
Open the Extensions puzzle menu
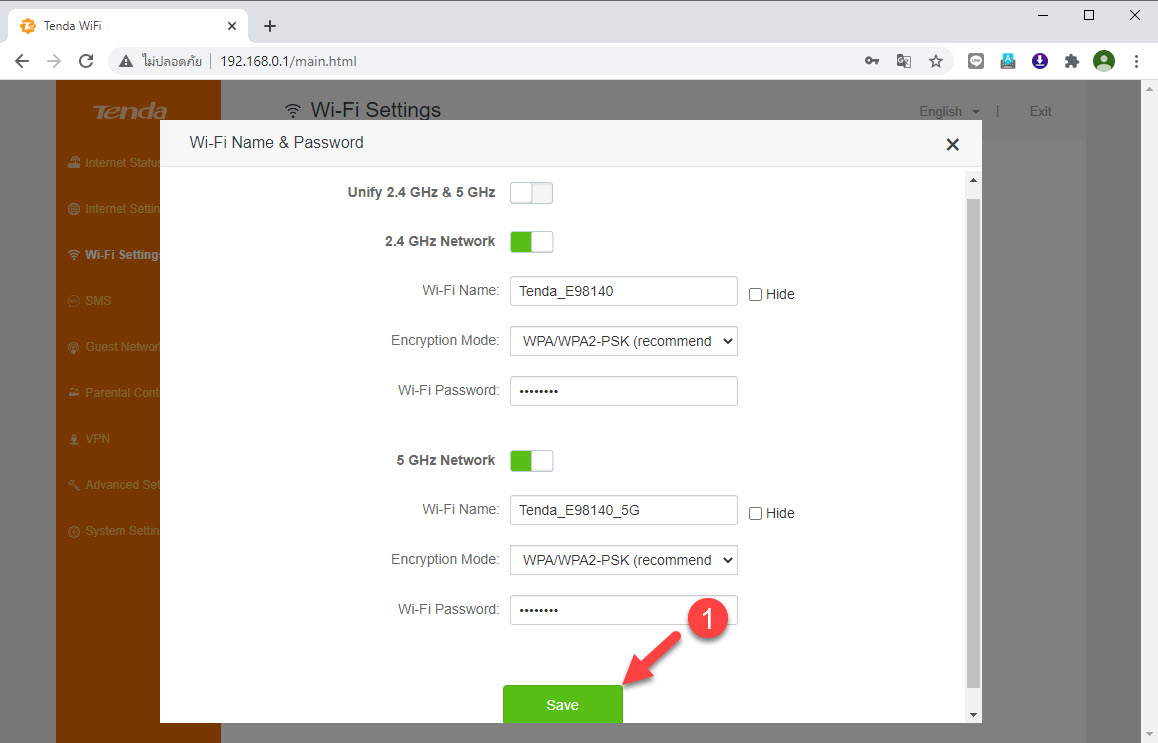click(1072, 61)
